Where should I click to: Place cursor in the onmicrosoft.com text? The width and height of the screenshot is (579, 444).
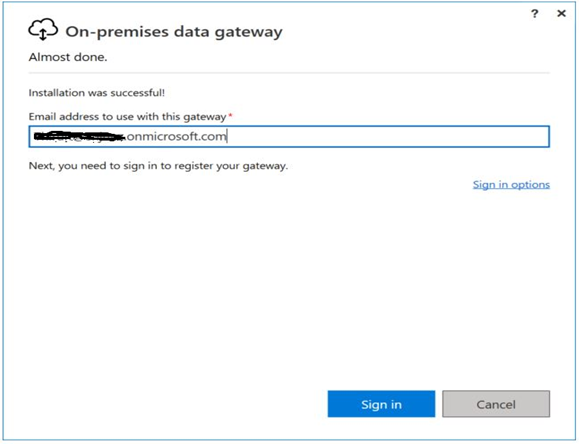coord(176,137)
